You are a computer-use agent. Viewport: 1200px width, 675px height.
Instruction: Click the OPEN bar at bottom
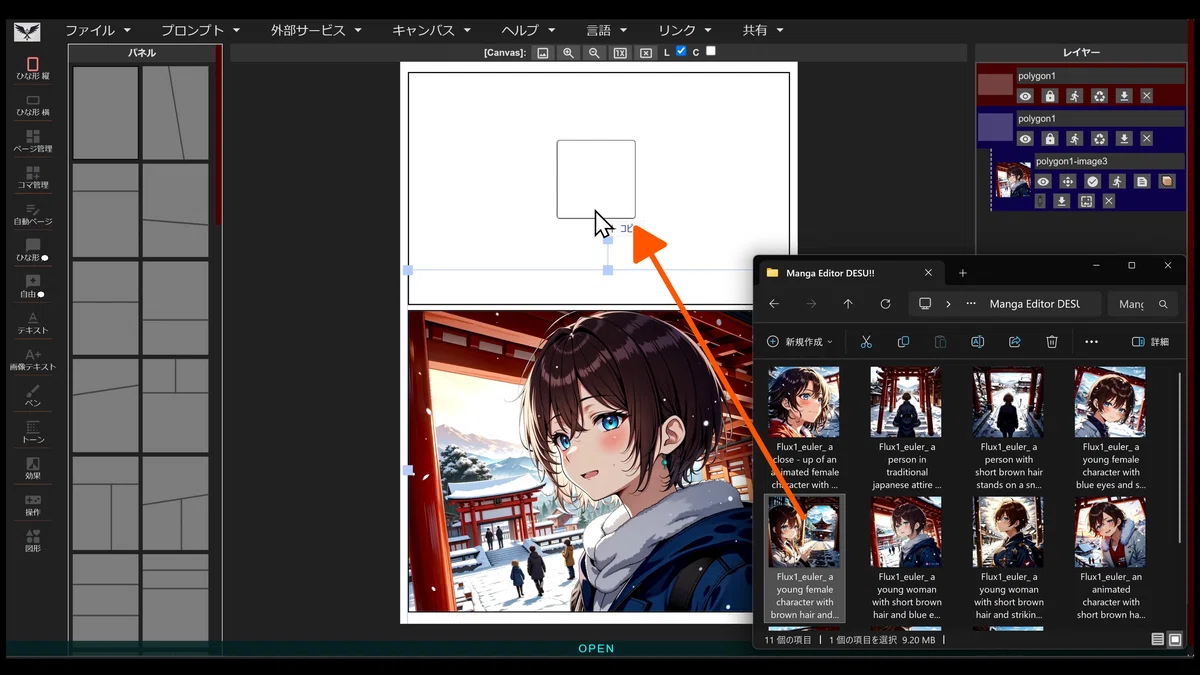coord(596,648)
